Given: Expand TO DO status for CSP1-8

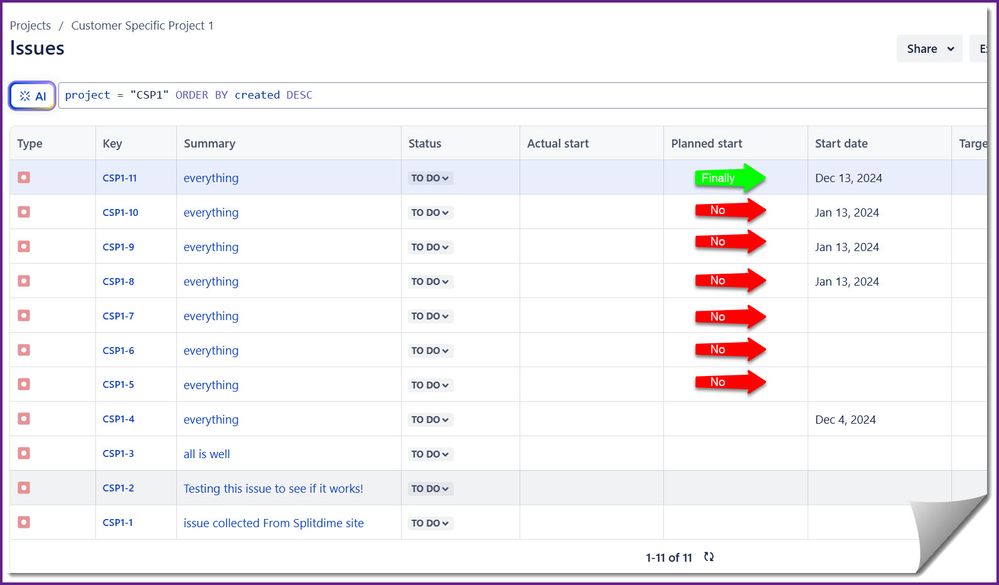Looking at the screenshot, I should click(430, 282).
